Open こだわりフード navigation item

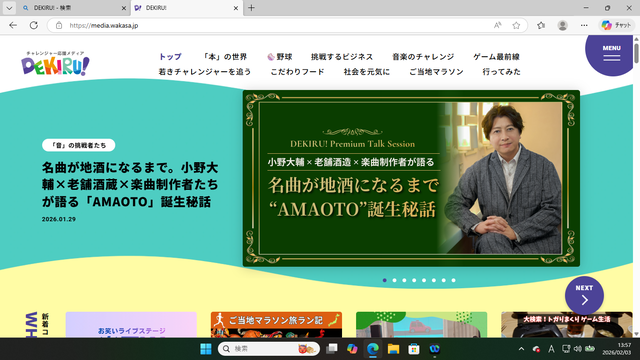298,72
